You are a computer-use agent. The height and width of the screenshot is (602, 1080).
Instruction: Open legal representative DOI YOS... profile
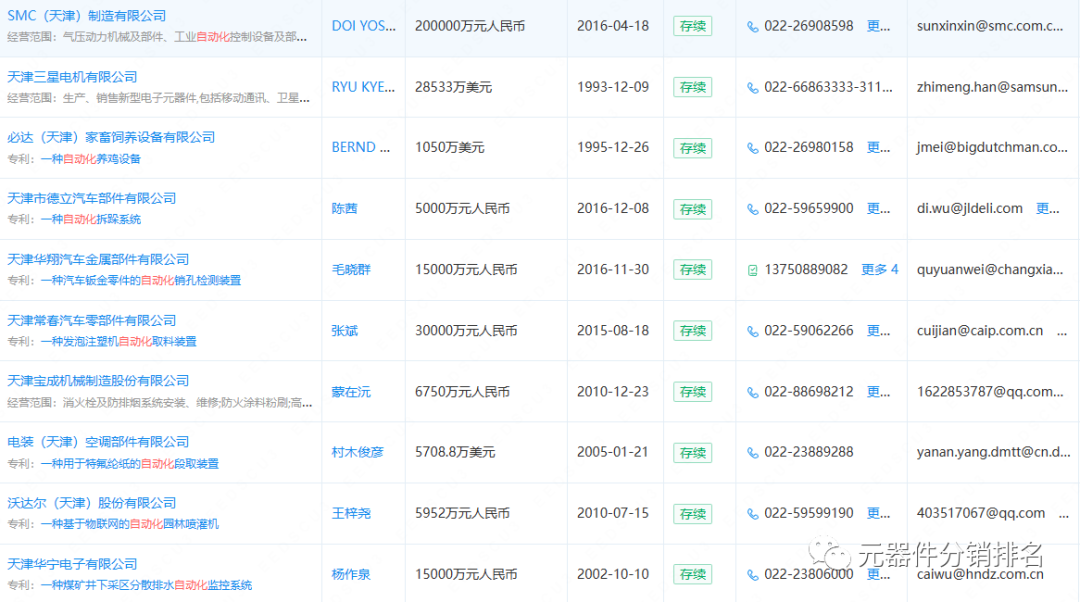click(364, 26)
